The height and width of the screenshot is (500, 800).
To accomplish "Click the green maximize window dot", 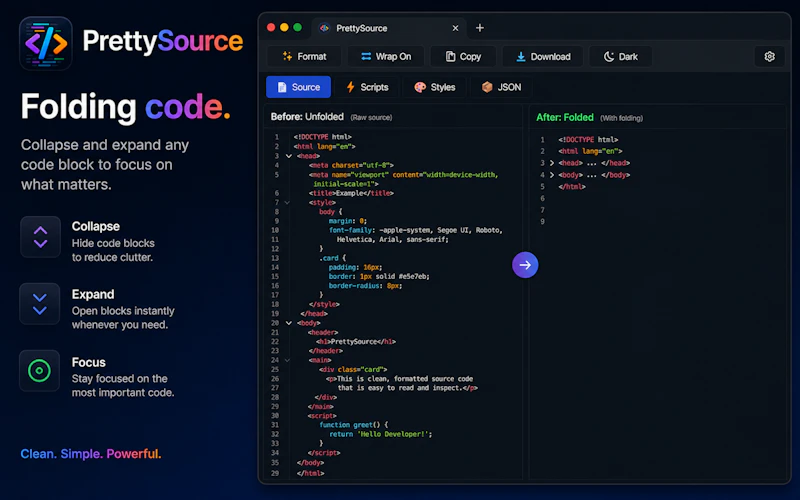I will [297, 28].
